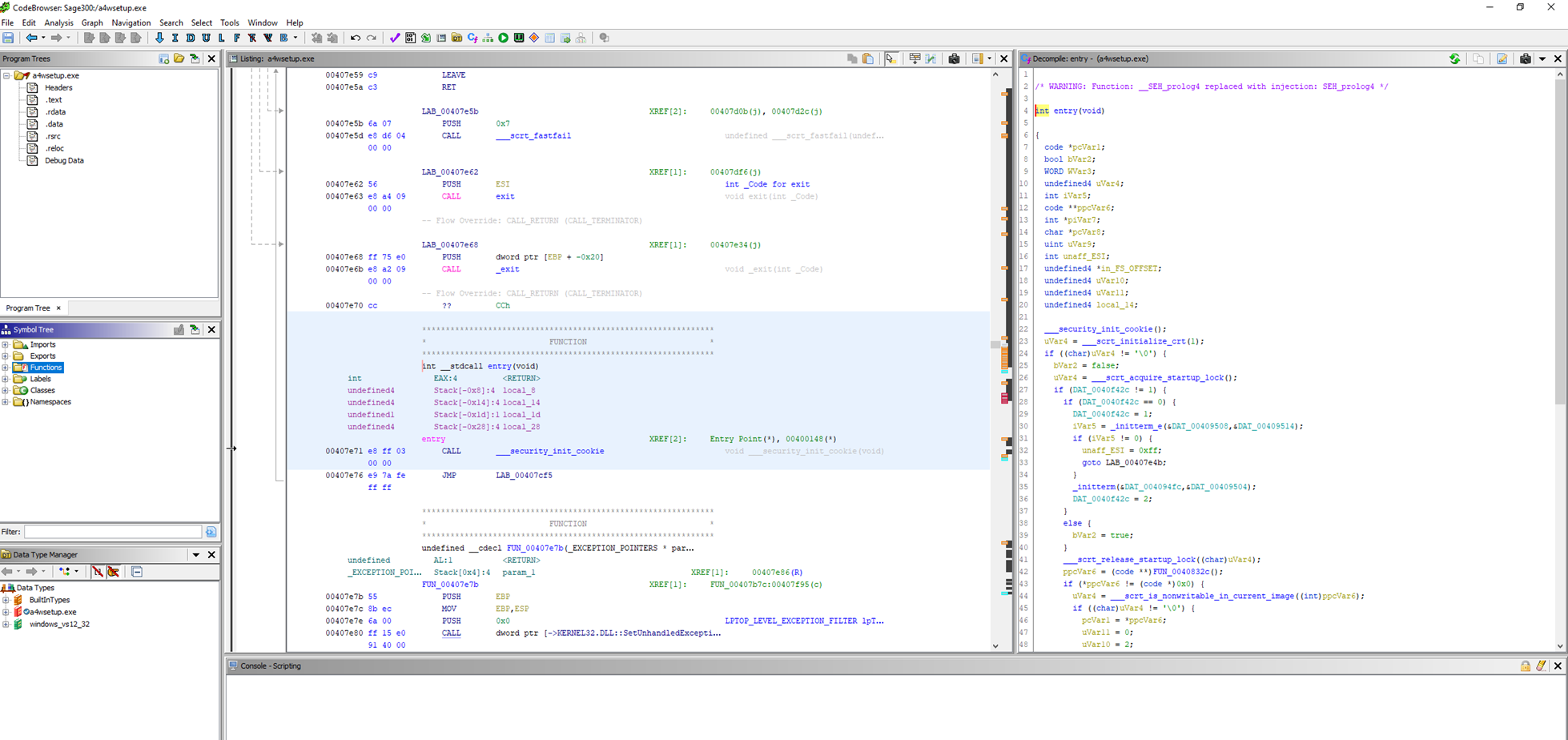The height and width of the screenshot is (740, 1568).
Task: Click the Decompile panel green refresh icon
Action: click(1454, 58)
